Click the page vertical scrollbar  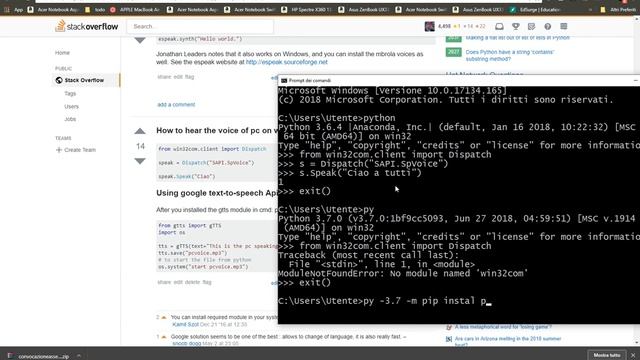click(x=637, y=181)
